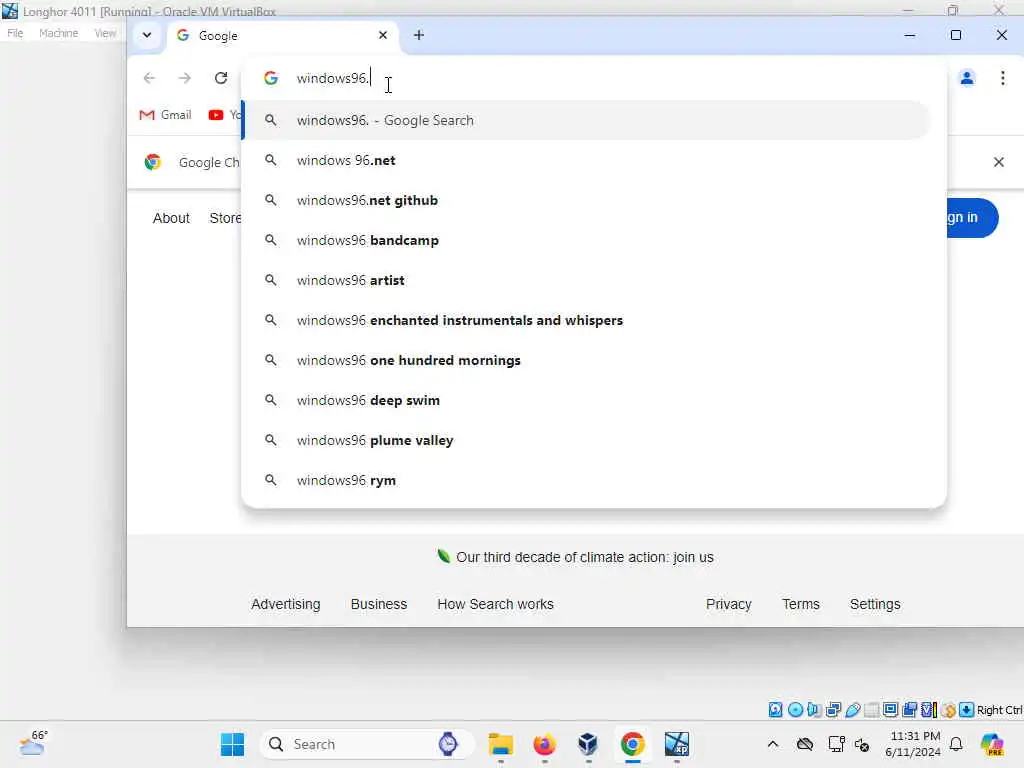
Task: Expand the system tray hidden icons chevron
Action: click(x=773, y=744)
